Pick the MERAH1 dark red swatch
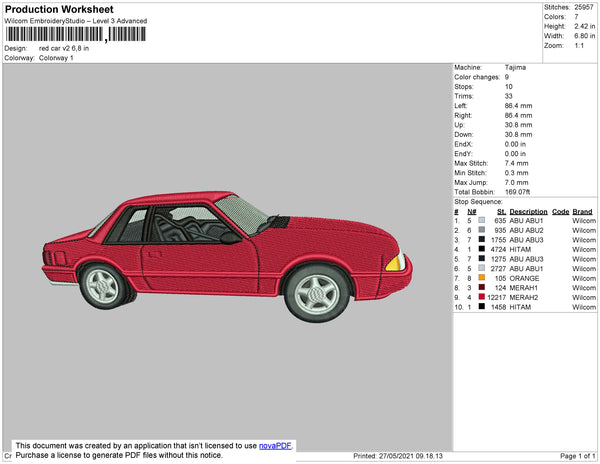600x464 pixels. tap(481, 287)
